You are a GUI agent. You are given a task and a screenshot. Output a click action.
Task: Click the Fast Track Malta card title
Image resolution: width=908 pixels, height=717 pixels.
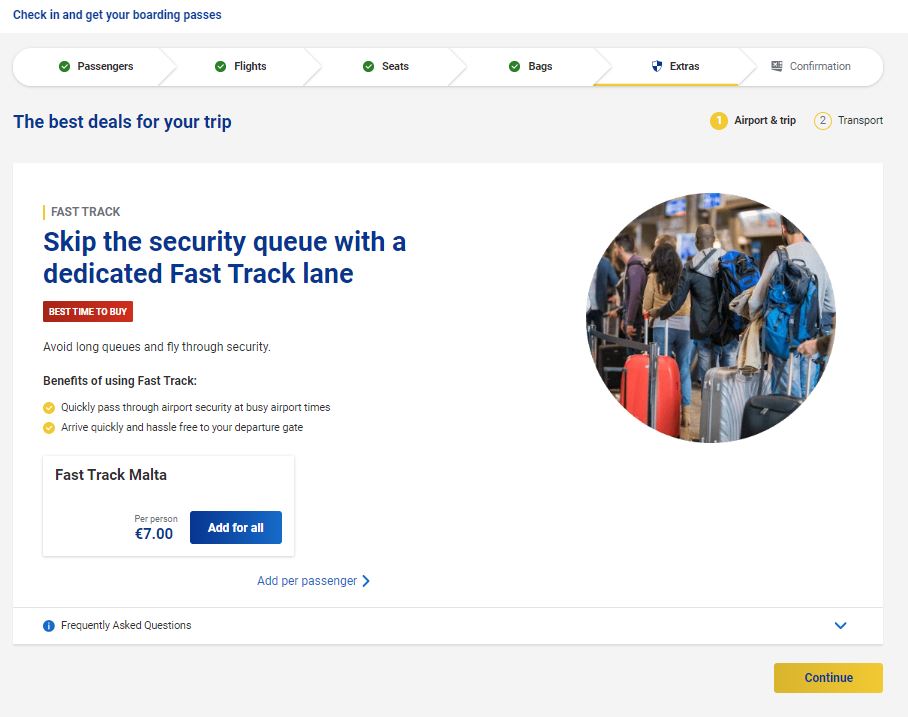click(x=111, y=475)
